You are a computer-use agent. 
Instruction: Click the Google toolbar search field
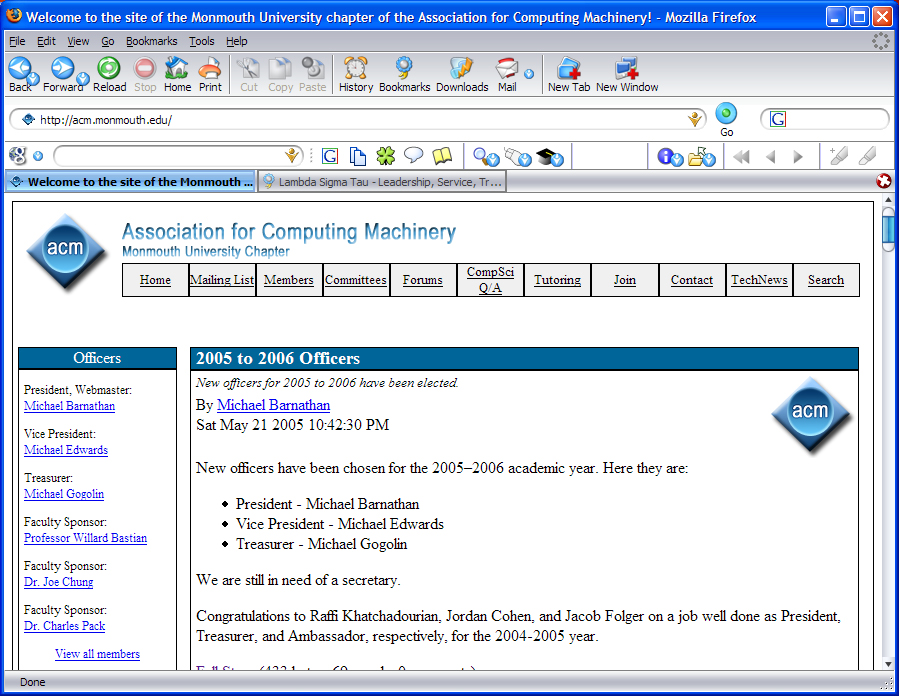click(x=170, y=156)
